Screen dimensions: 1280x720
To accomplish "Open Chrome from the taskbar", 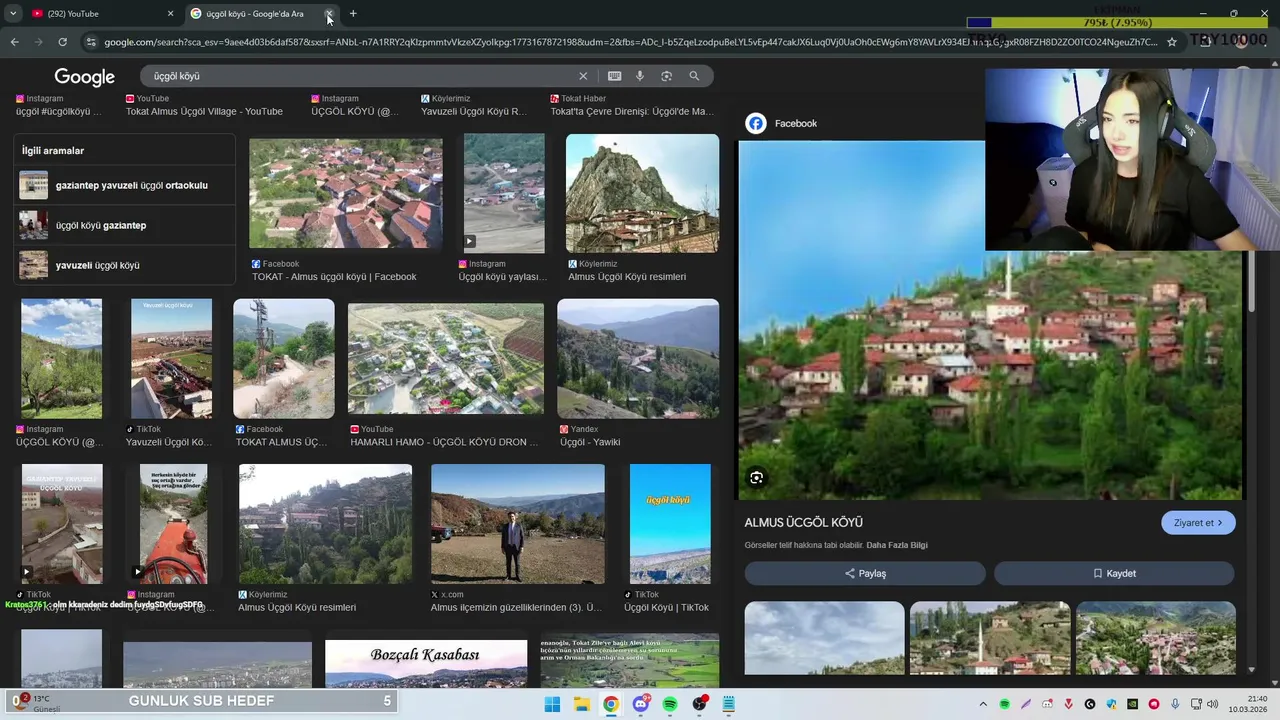I will point(611,704).
